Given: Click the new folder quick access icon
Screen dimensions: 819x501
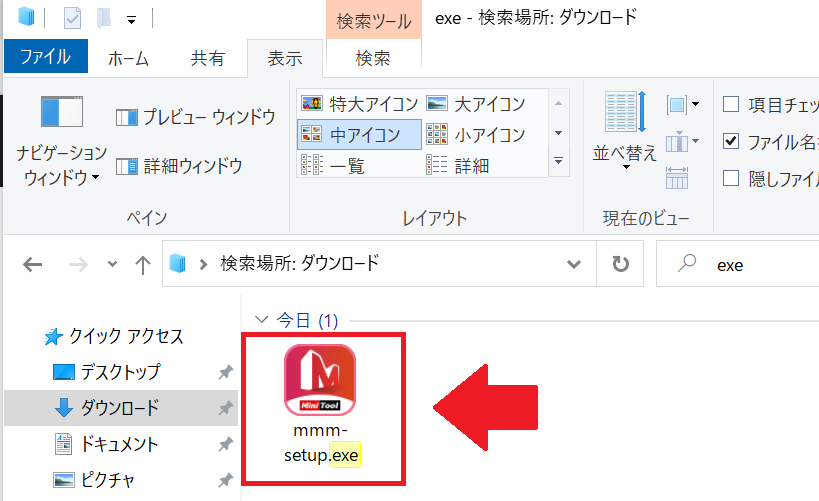Looking at the screenshot, I should point(104,18).
